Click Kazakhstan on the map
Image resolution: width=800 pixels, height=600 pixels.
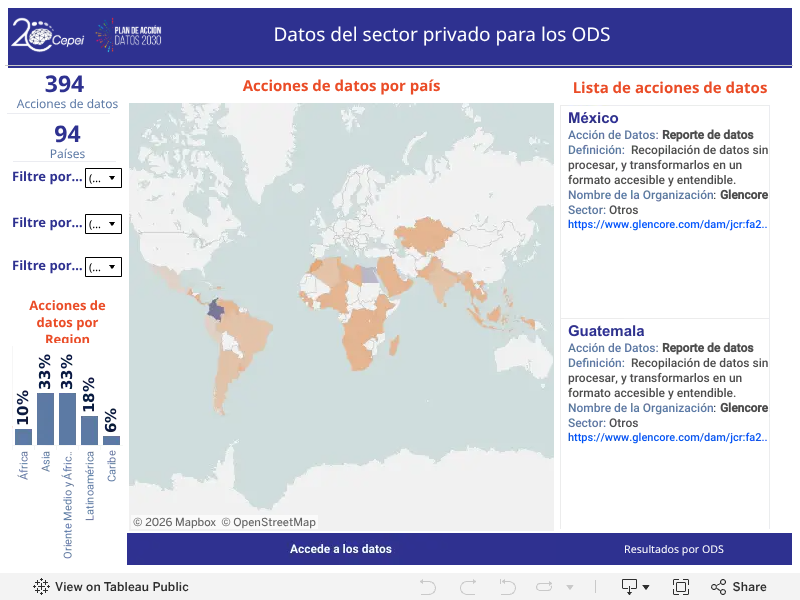[x=423, y=233]
